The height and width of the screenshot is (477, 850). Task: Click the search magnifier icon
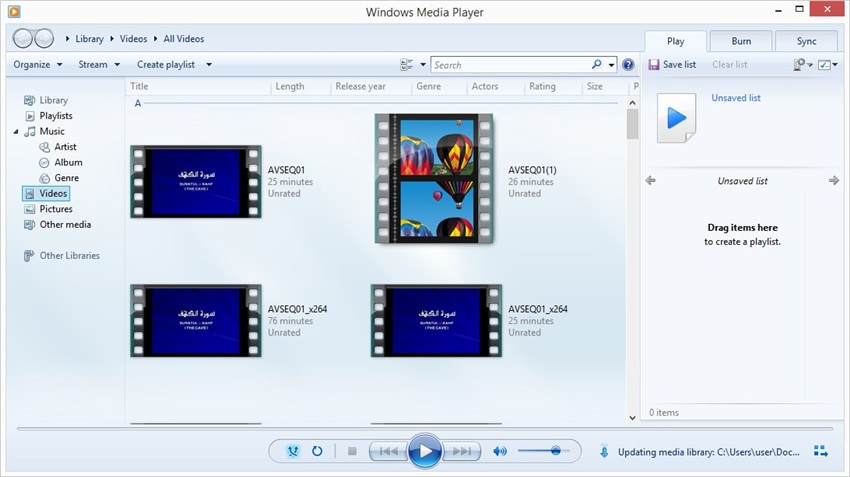[x=596, y=65]
